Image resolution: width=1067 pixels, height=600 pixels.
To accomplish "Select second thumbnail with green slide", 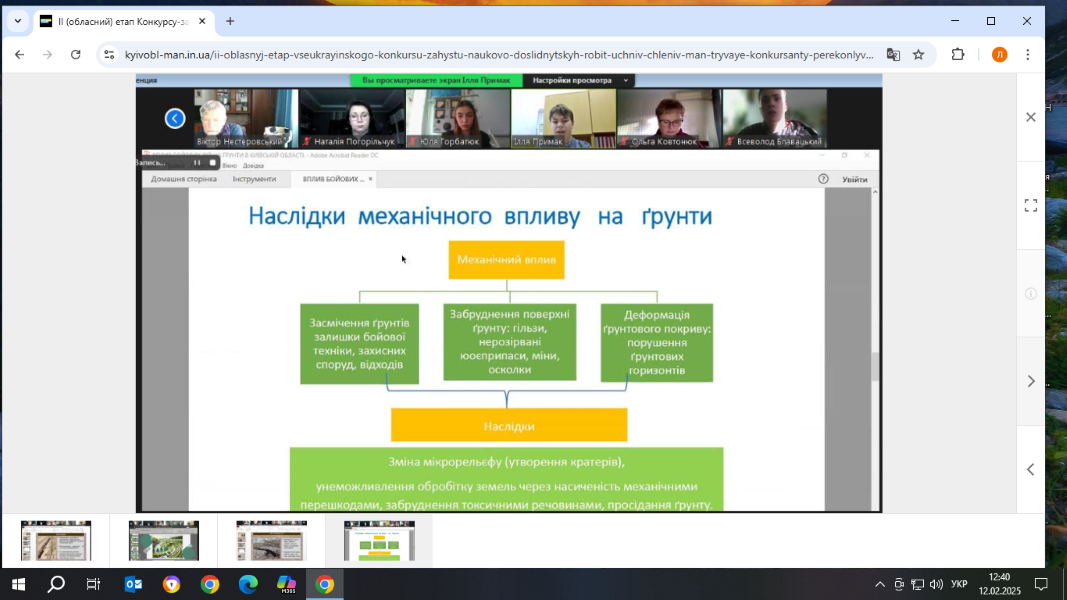I will click(164, 541).
